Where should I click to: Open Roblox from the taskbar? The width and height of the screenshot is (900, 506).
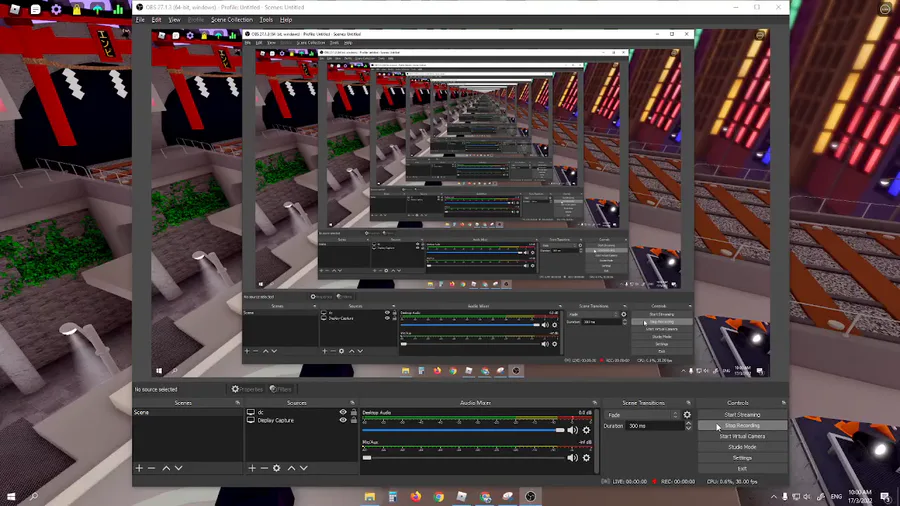(x=461, y=496)
